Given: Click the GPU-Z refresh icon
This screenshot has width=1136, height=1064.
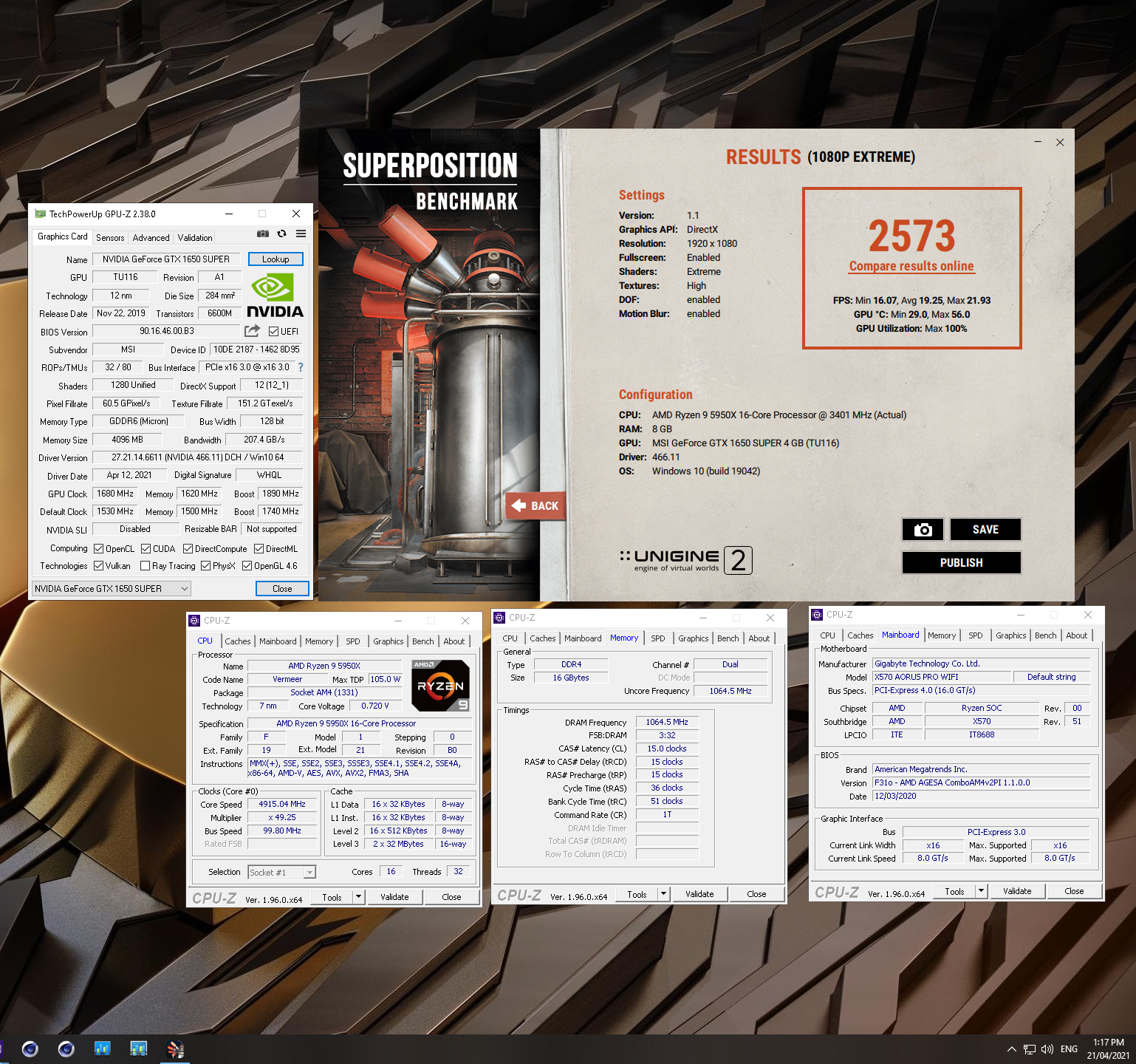Looking at the screenshot, I should tap(281, 233).
